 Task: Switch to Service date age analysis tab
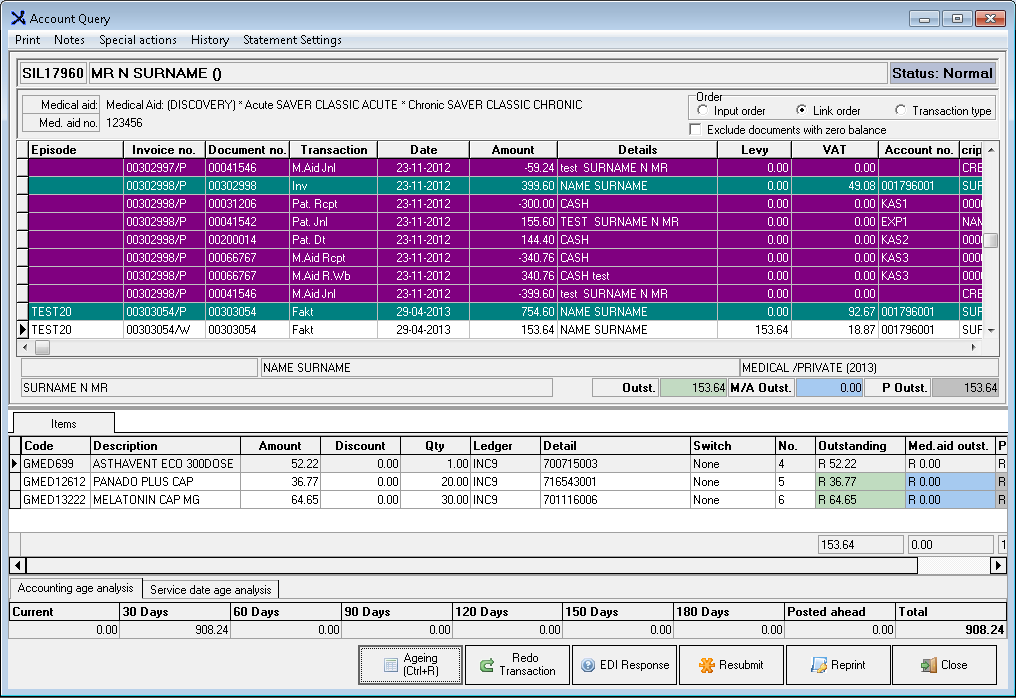211,590
